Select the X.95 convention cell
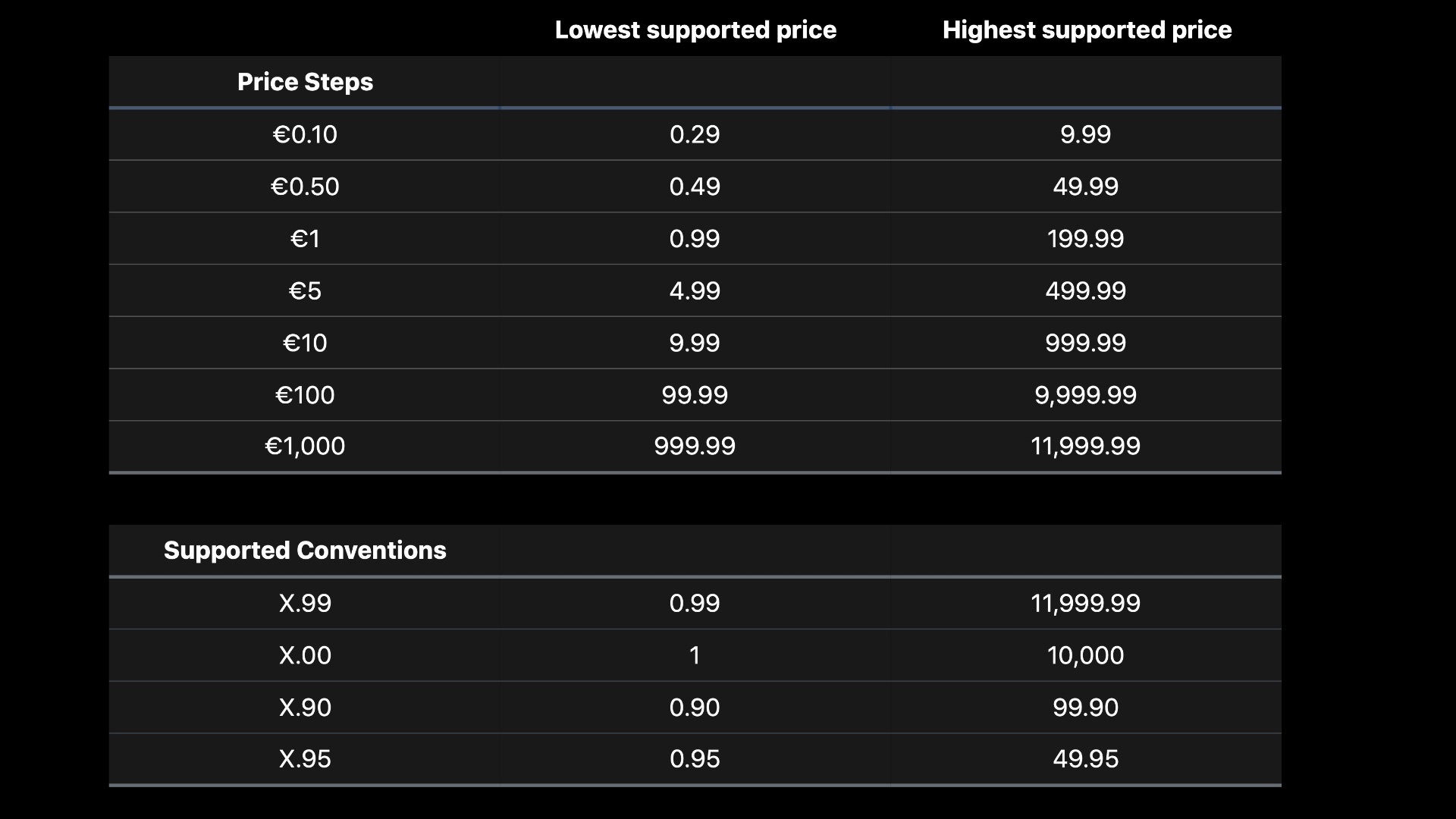 point(305,759)
